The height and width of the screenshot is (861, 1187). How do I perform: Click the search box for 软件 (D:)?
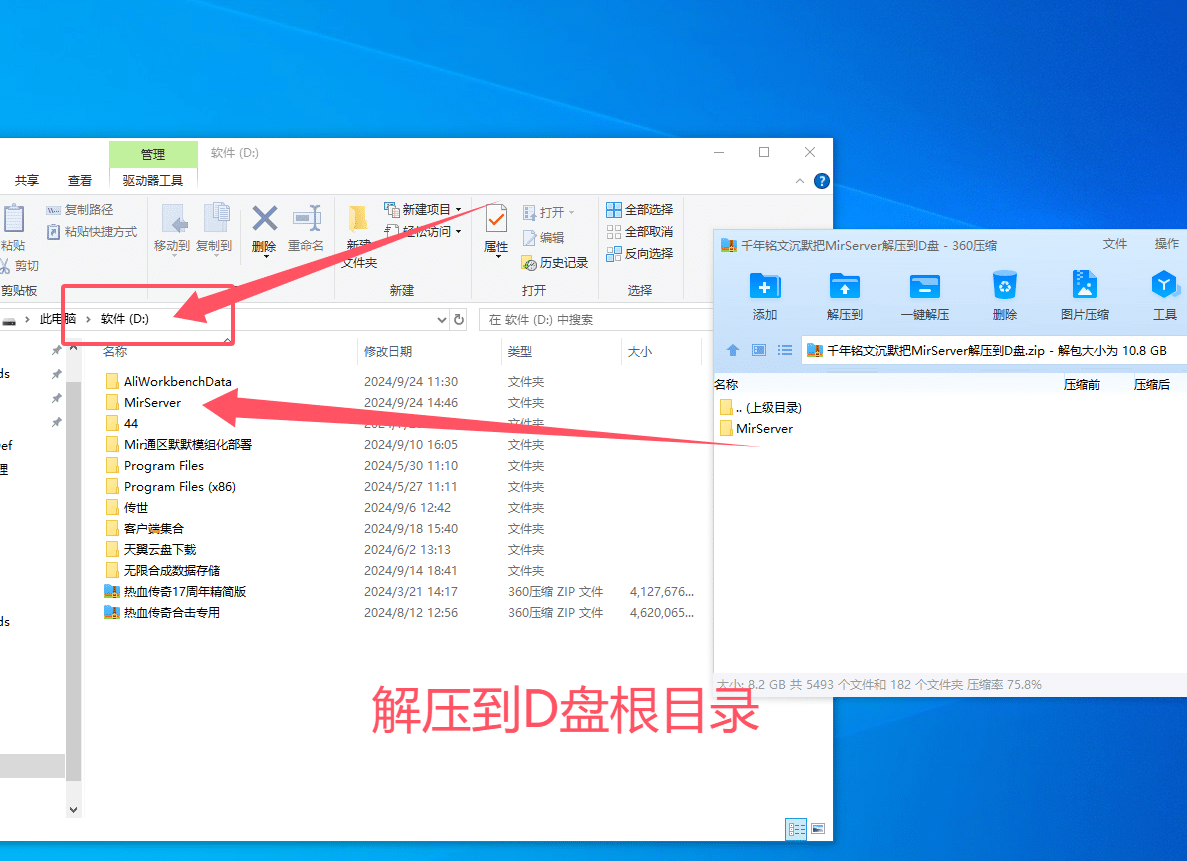590,320
